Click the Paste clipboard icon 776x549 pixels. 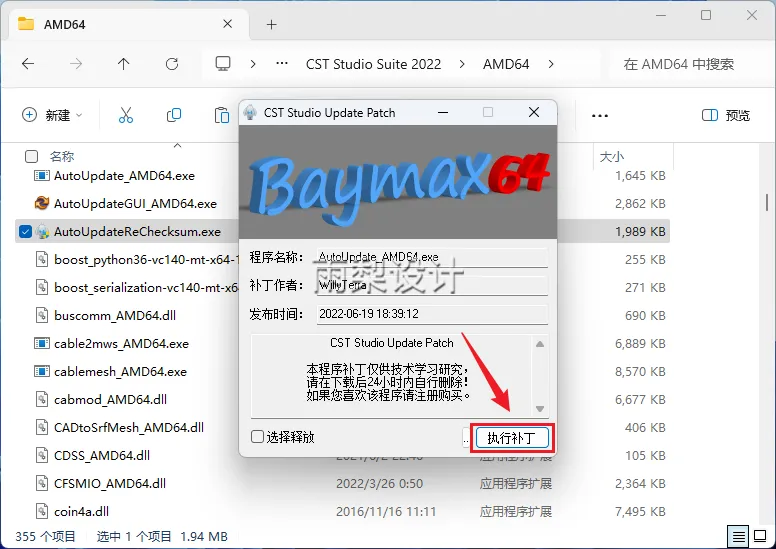coord(222,115)
